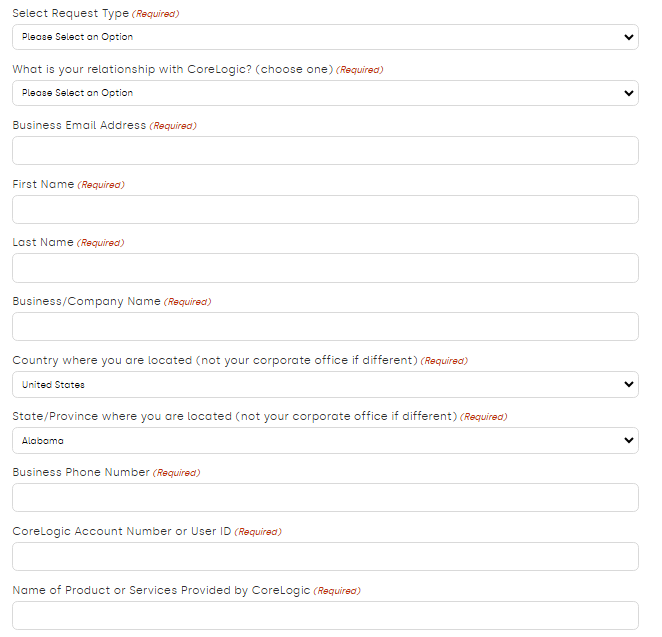
Task: Click the Business Phone Number field
Action: tap(325, 498)
